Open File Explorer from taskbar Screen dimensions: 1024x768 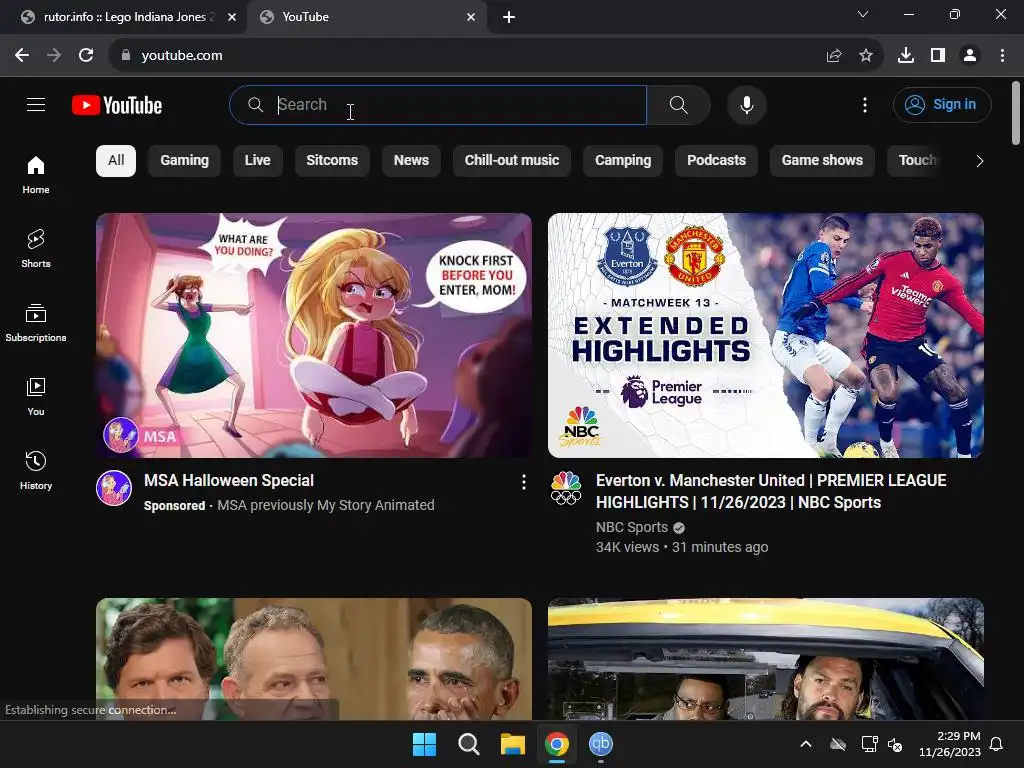tap(513, 744)
